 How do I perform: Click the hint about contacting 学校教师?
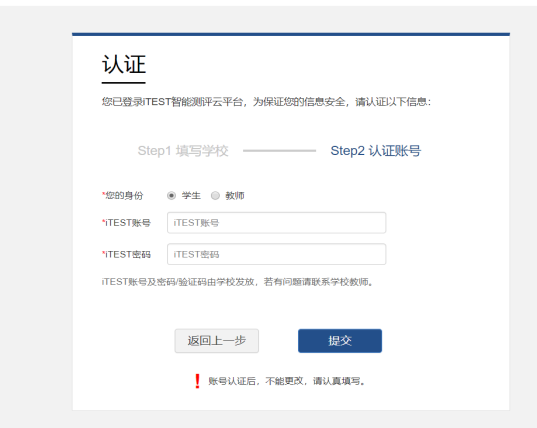coord(237,282)
